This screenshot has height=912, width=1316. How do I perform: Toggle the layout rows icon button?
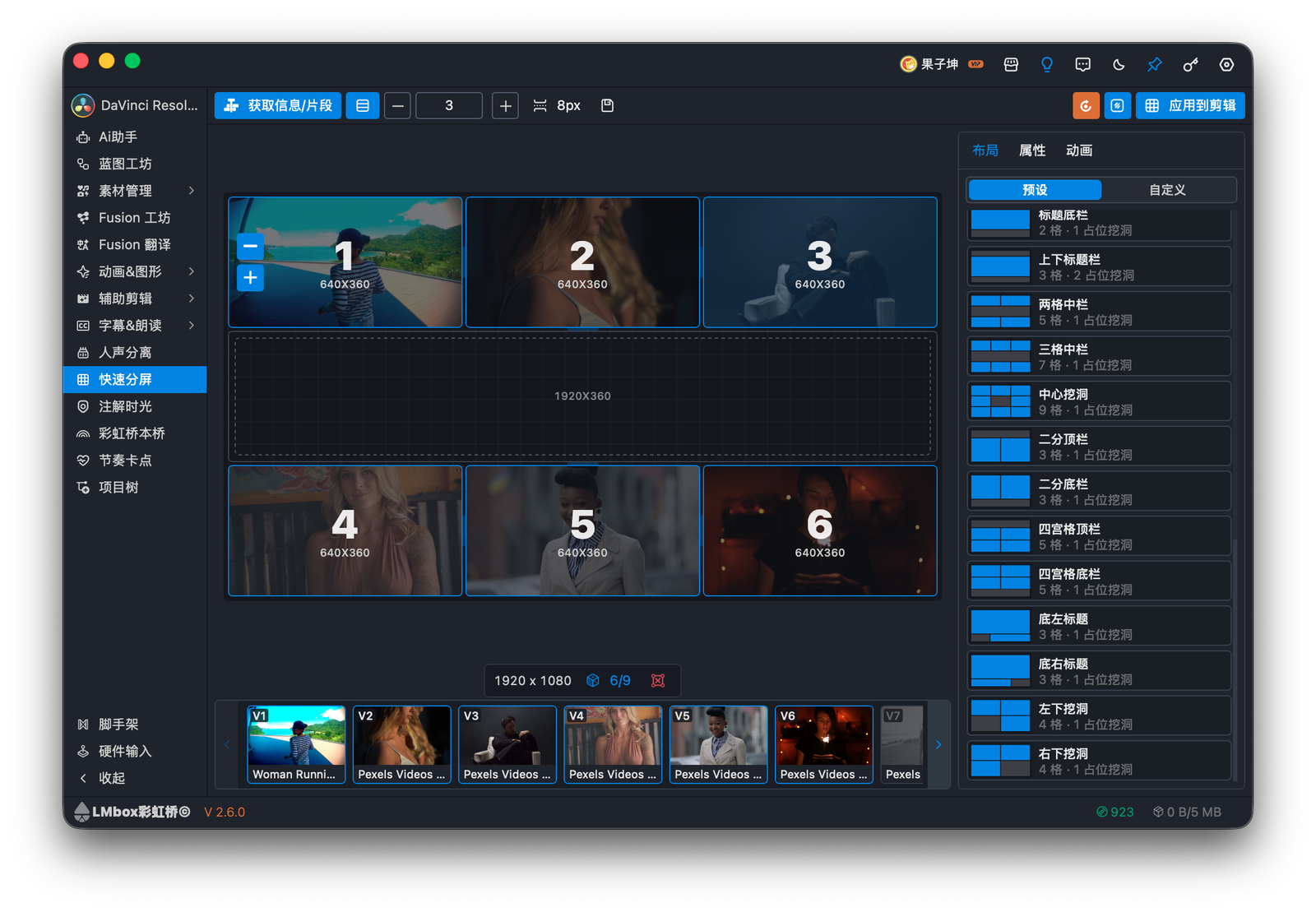(x=363, y=105)
